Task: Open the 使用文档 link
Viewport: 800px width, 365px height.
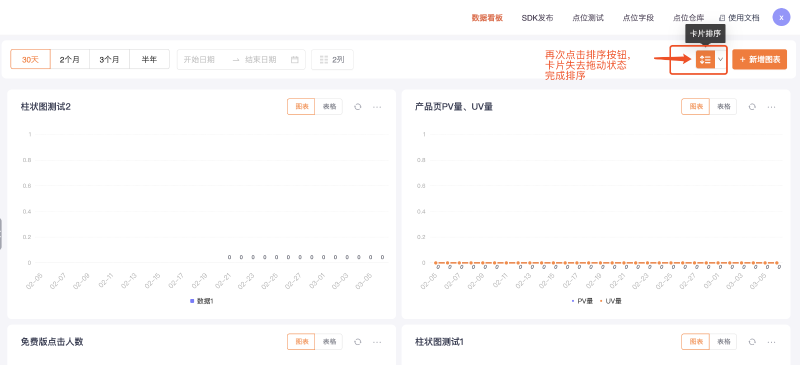Action: (x=739, y=18)
